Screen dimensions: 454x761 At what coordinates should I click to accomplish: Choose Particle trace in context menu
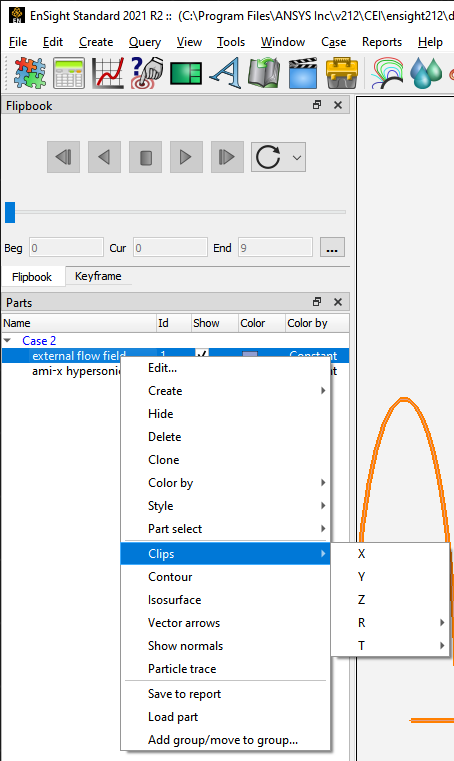click(x=226, y=669)
